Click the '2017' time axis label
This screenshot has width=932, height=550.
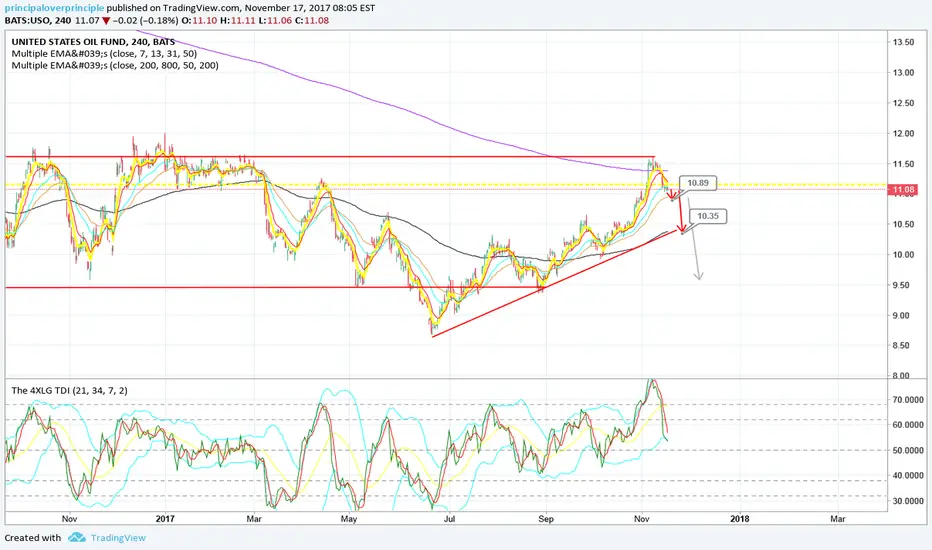[165, 518]
